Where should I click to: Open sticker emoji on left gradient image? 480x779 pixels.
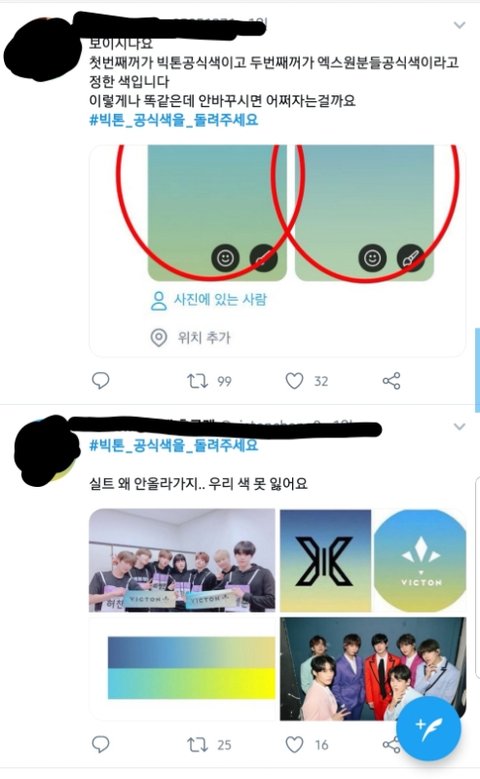click(225, 258)
